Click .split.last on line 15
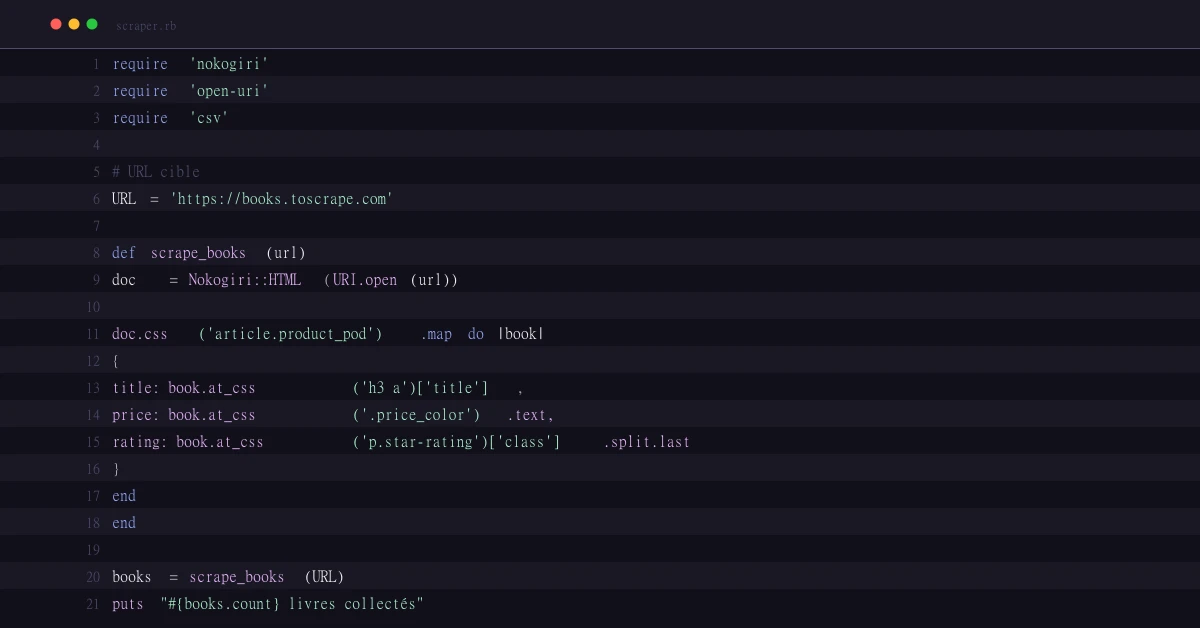Viewport: 1200px width, 628px height. (647, 442)
